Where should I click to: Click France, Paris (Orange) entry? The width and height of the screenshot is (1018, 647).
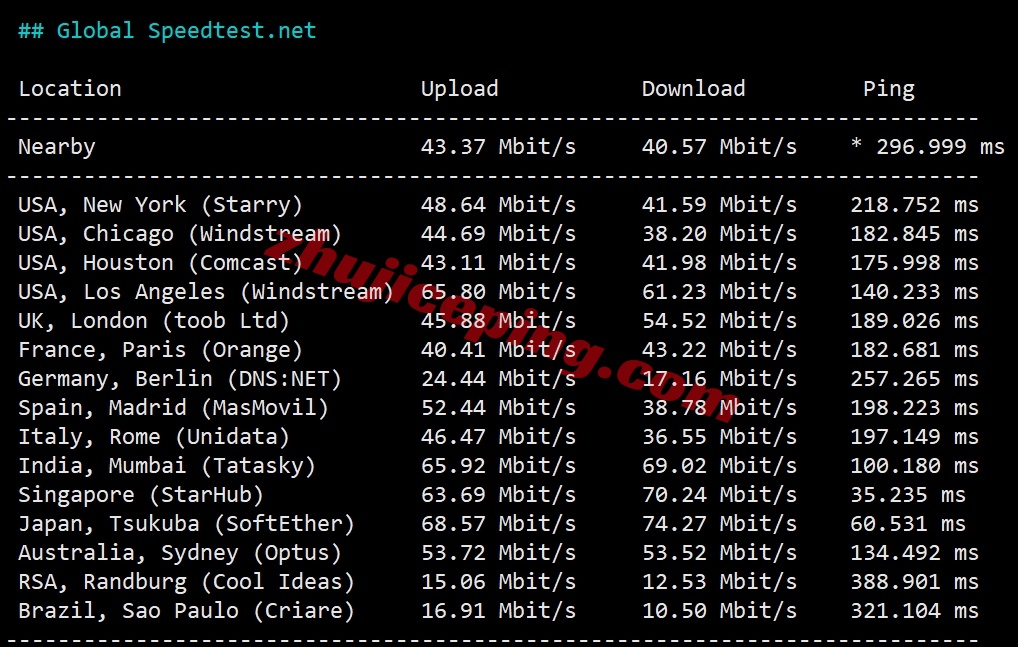click(x=160, y=350)
